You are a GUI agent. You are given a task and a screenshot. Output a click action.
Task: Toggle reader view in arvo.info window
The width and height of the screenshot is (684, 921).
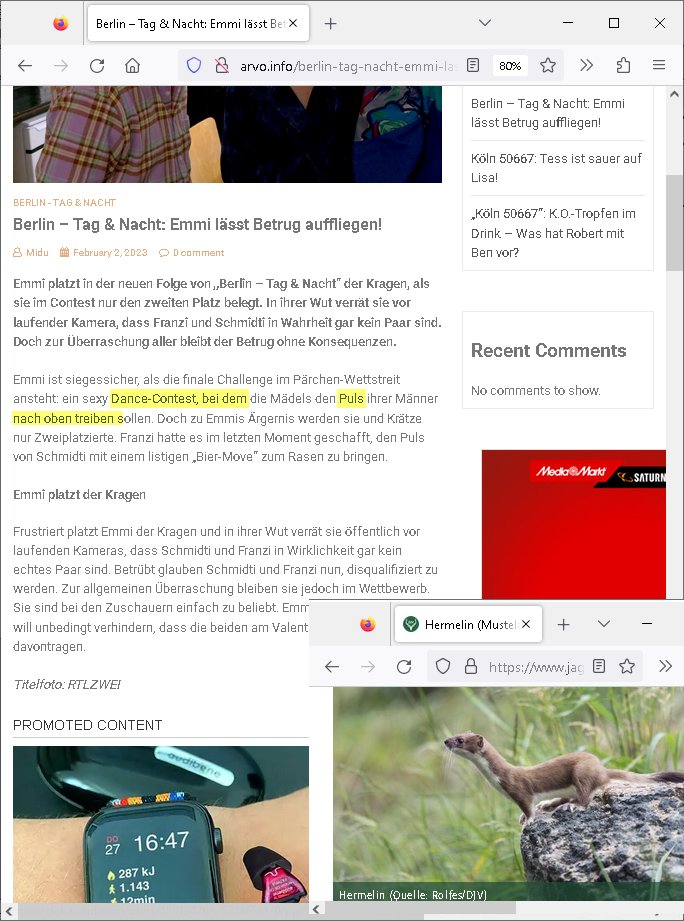pos(473,65)
